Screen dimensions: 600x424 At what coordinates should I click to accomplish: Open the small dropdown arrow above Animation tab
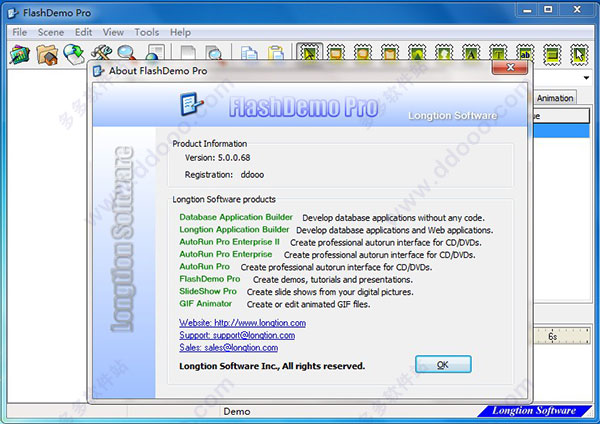(586, 78)
